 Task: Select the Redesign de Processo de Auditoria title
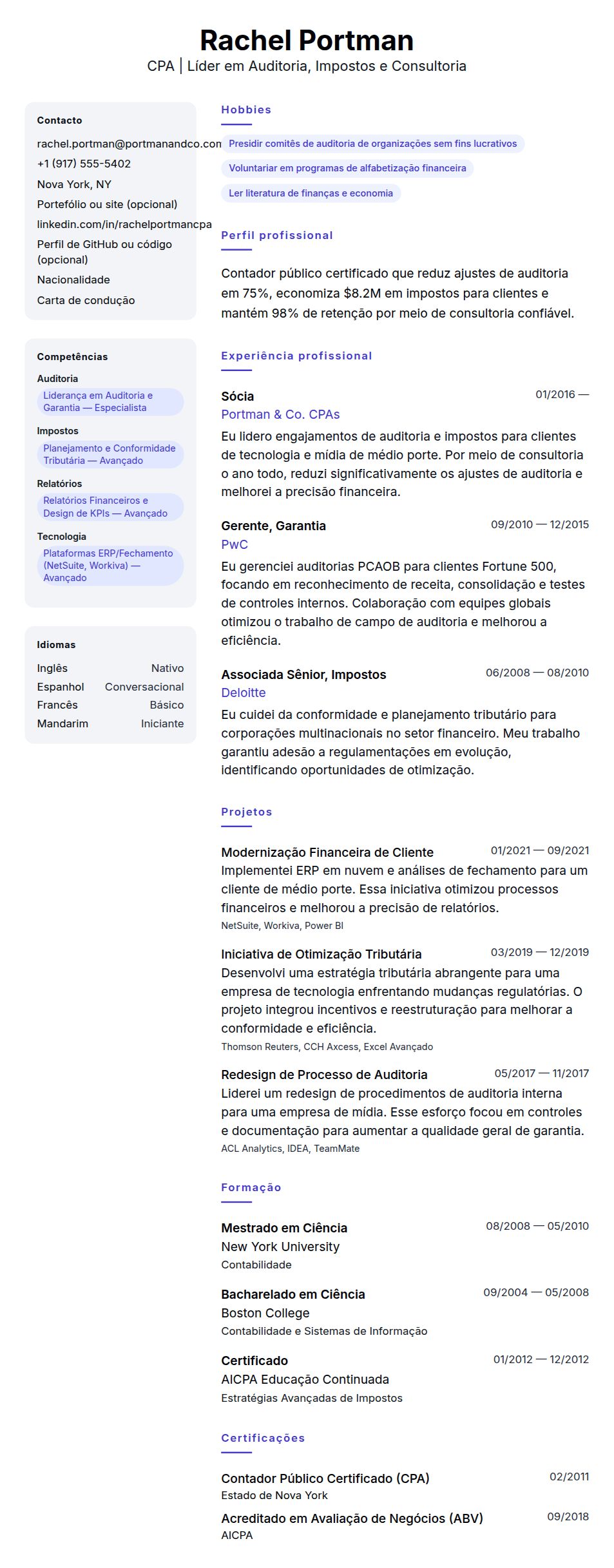[x=324, y=1075]
